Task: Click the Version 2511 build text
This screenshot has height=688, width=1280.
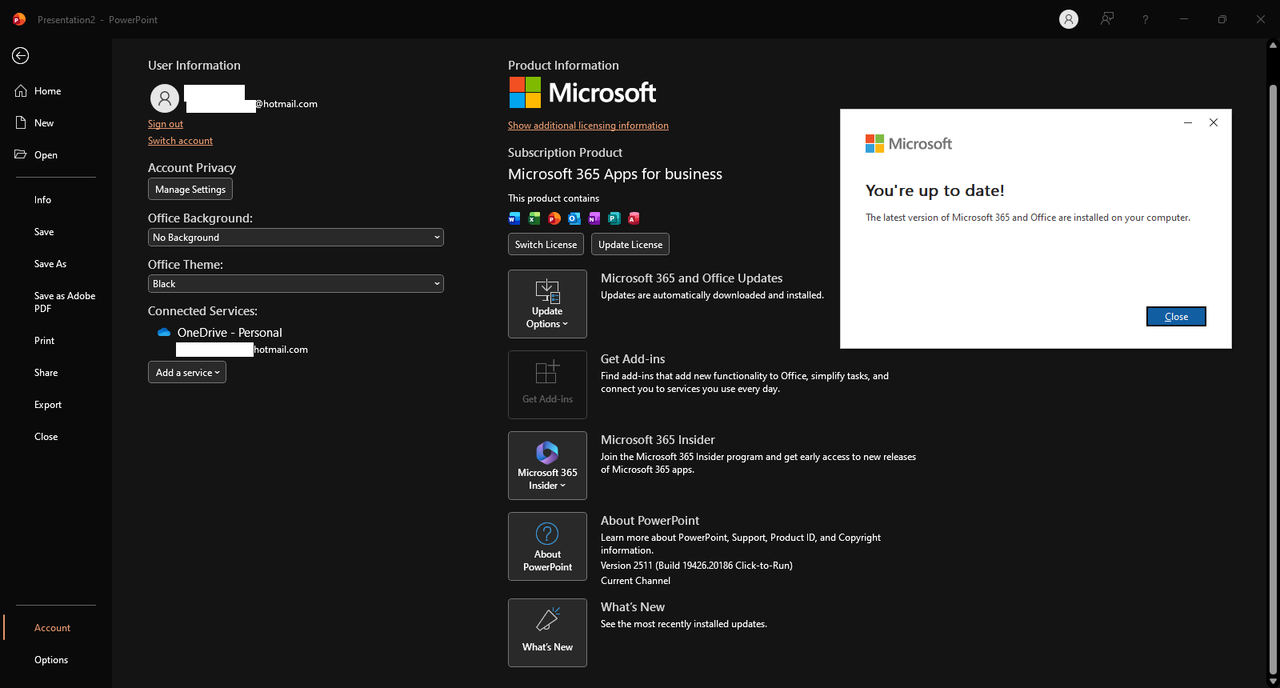Action: [x=696, y=566]
